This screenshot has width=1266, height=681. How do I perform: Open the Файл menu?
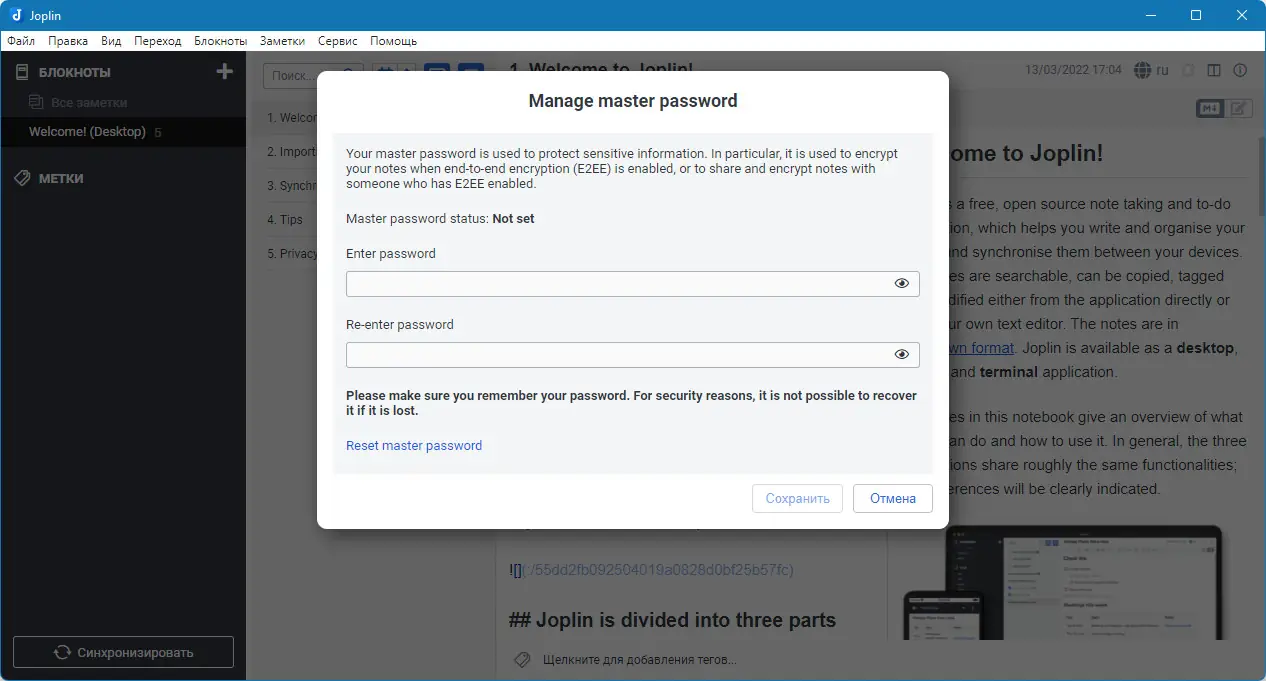tap(21, 41)
